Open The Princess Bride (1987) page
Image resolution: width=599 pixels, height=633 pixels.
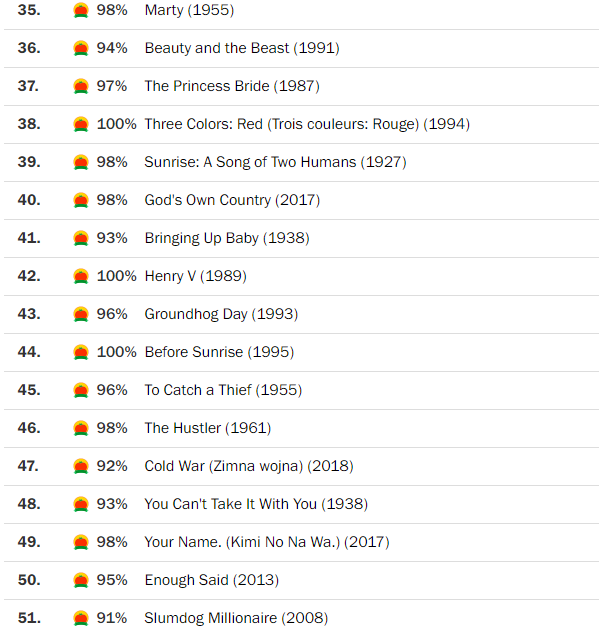coord(232,86)
